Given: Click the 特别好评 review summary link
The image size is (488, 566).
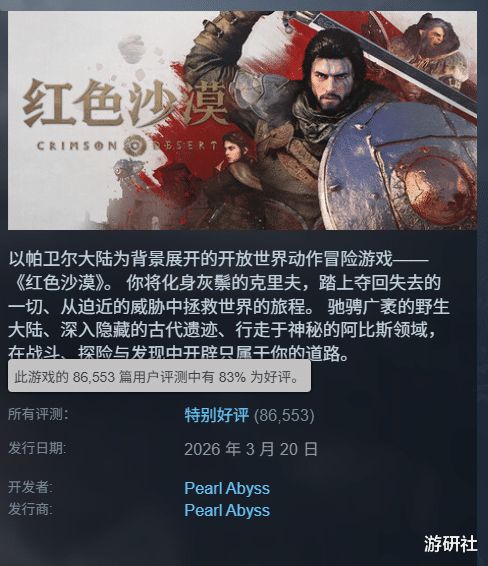Looking at the screenshot, I should tap(217, 415).
